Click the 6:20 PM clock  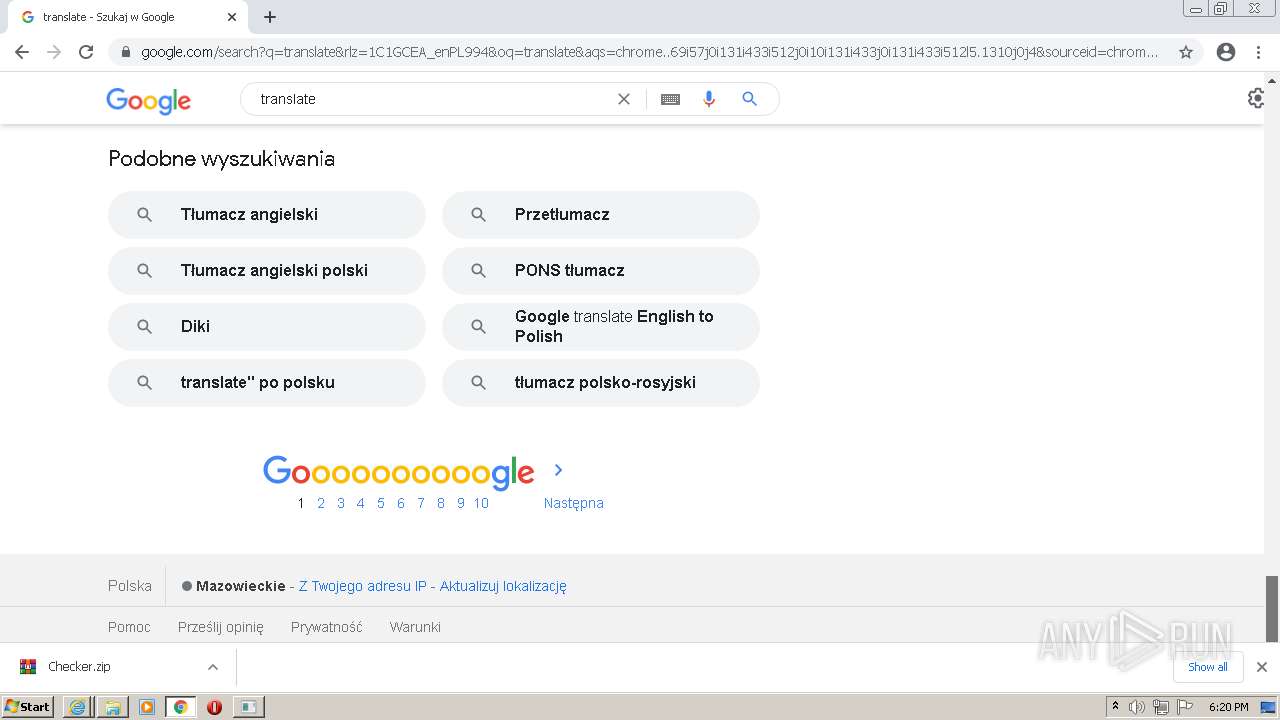click(1229, 707)
